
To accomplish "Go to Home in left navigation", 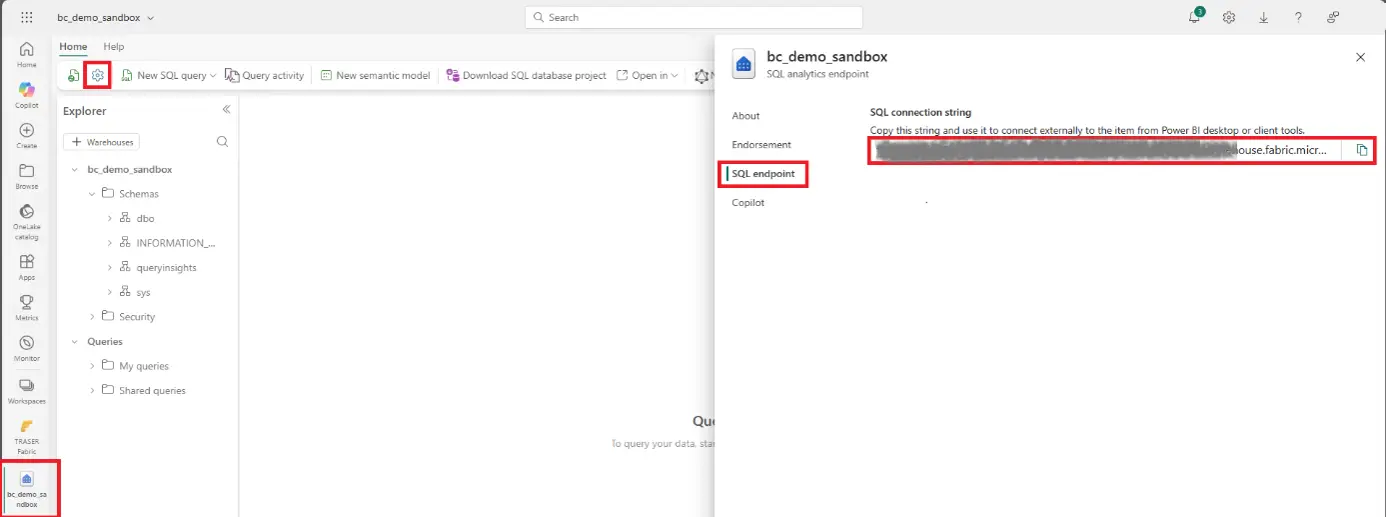I will pyautogui.click(x=27, y=54).
